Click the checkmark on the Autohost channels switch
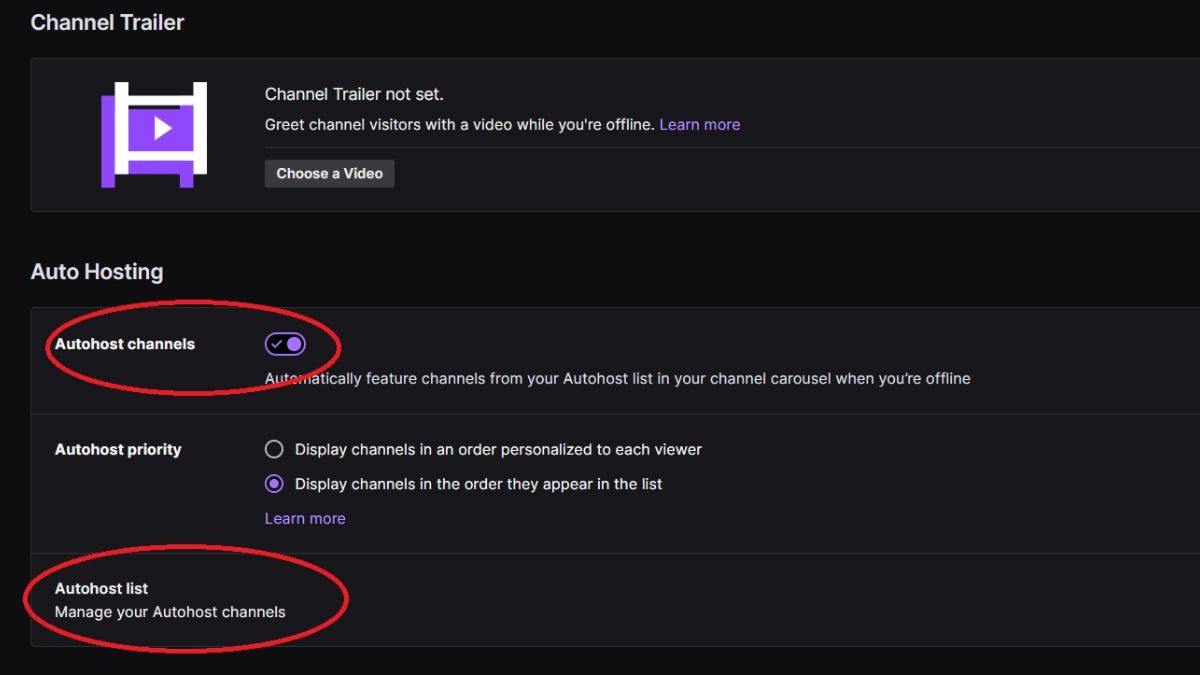1200x675 pixels. tap(277, 343)
